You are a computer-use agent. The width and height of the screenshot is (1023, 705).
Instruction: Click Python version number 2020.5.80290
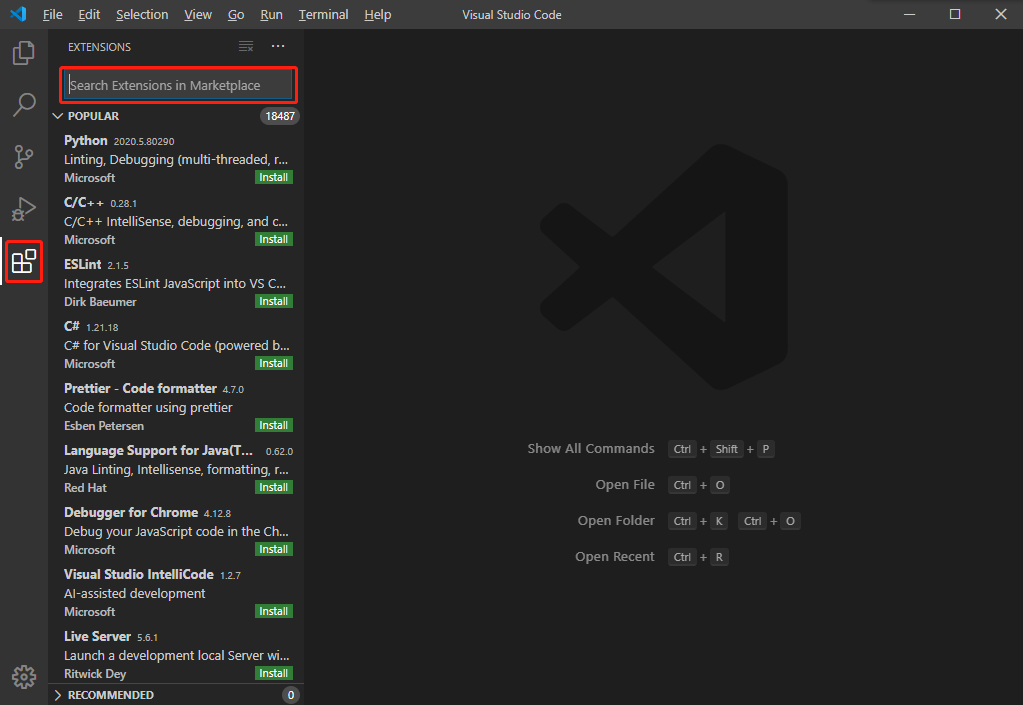point(144,142)
